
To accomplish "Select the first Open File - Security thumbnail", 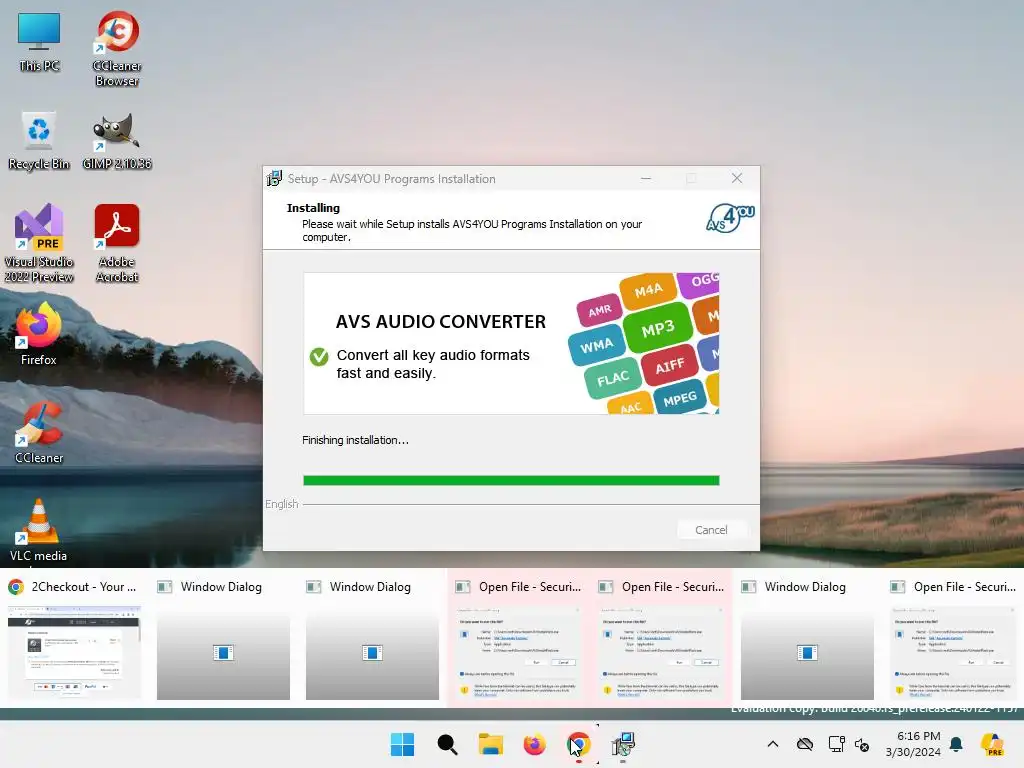I will click(518, 639).
